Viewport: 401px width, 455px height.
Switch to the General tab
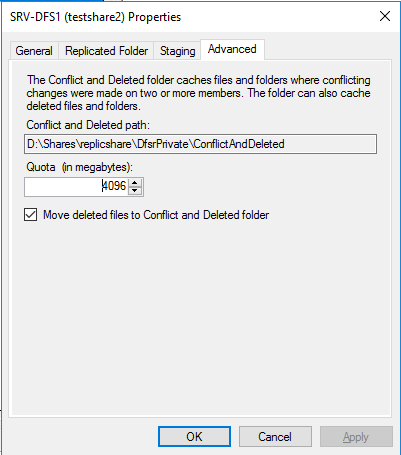(x=34, y=51)
